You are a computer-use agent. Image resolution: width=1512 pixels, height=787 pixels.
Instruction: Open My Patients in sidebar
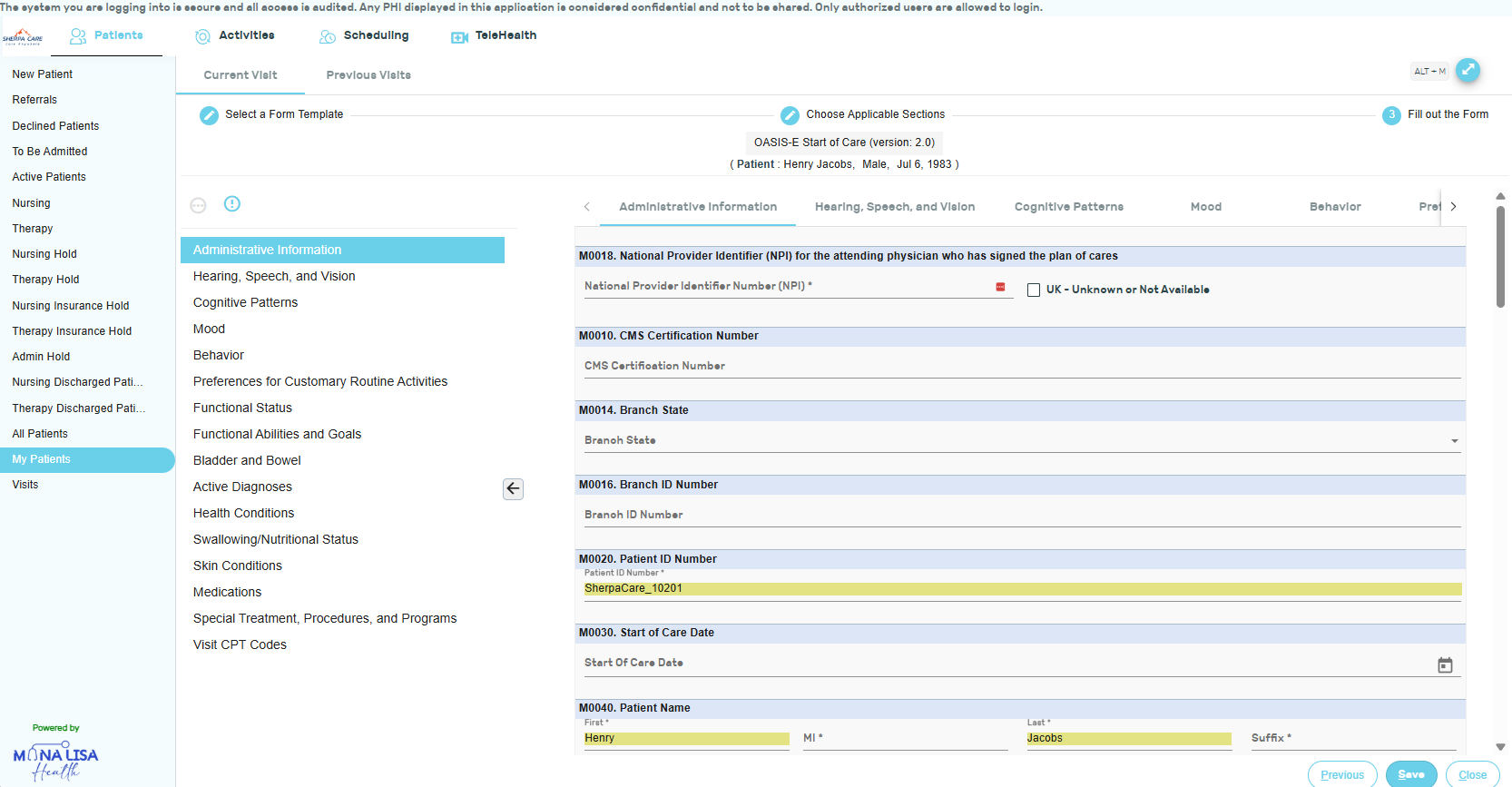click(x=87, y=459)
